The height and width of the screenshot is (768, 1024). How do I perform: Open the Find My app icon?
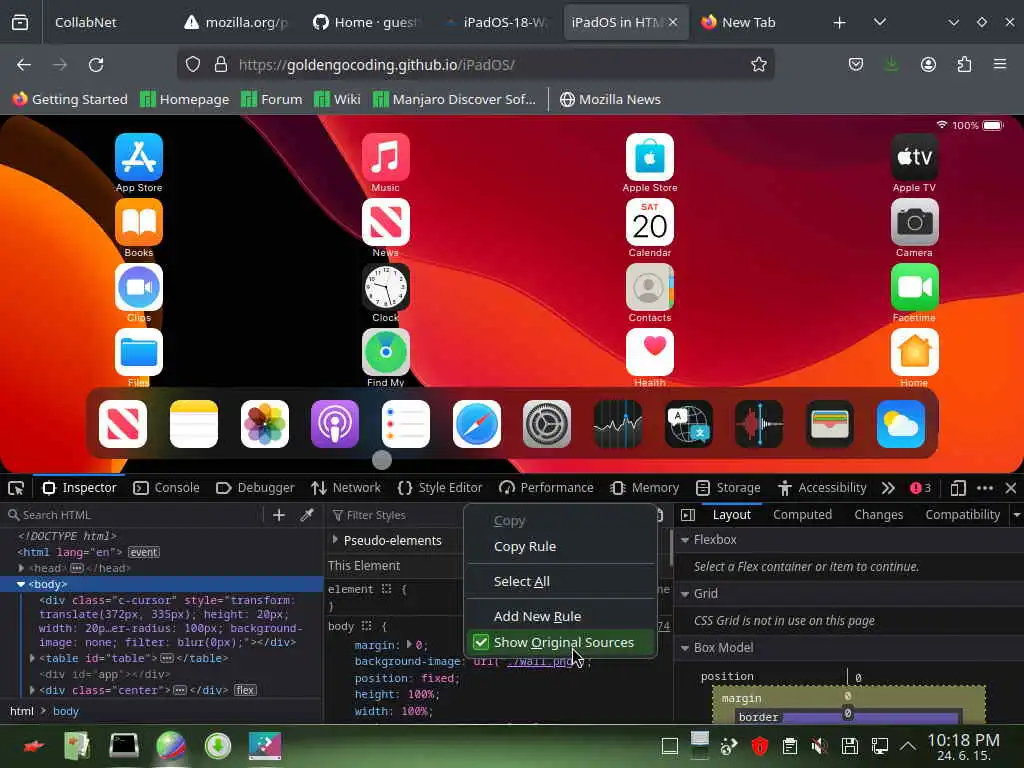coord(385,353)
